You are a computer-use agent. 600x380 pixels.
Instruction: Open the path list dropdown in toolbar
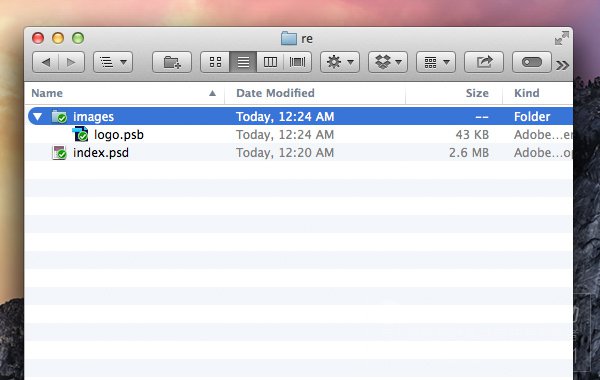point(113,62)
